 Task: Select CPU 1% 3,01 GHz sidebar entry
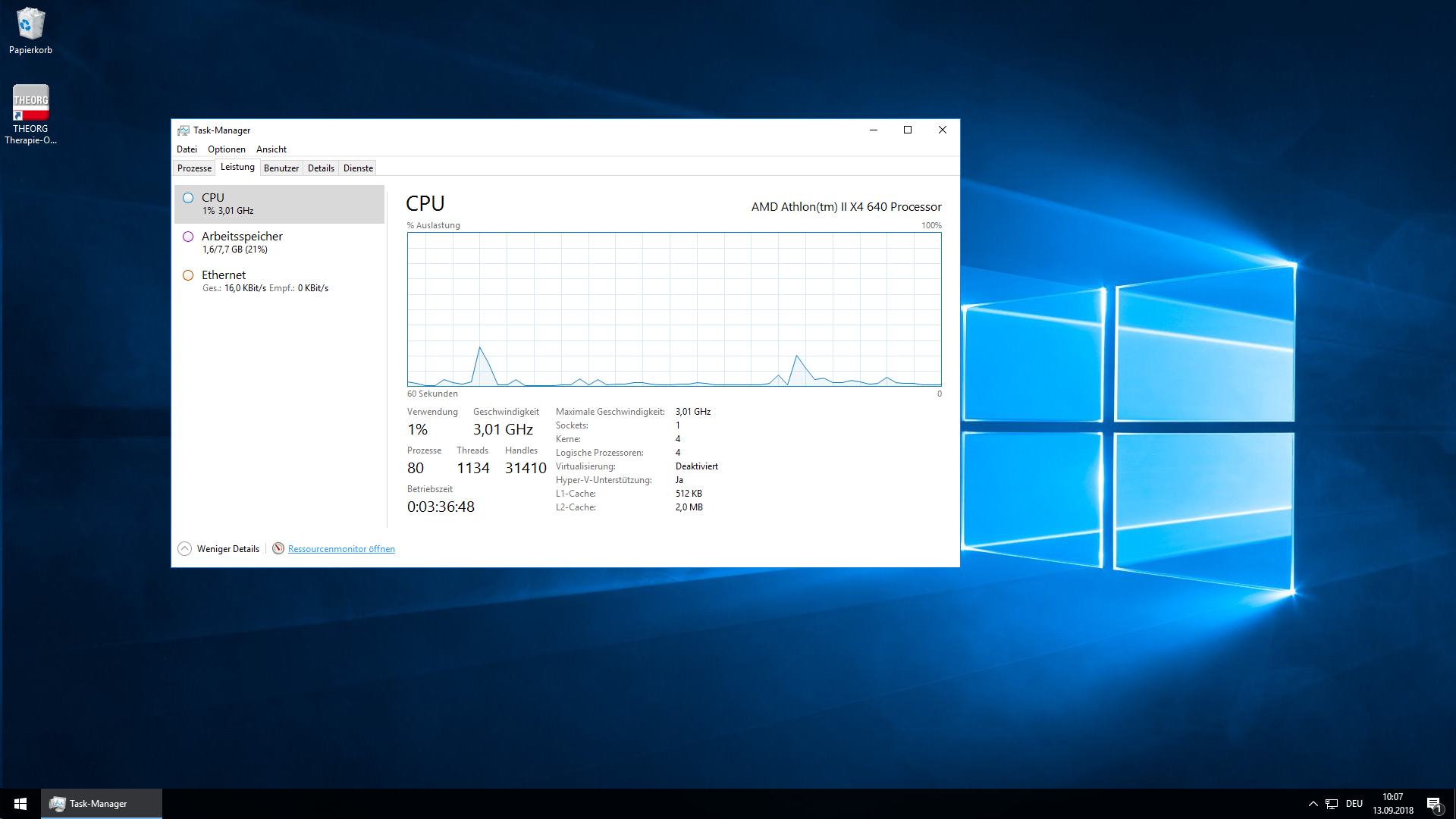coord(279,204)
